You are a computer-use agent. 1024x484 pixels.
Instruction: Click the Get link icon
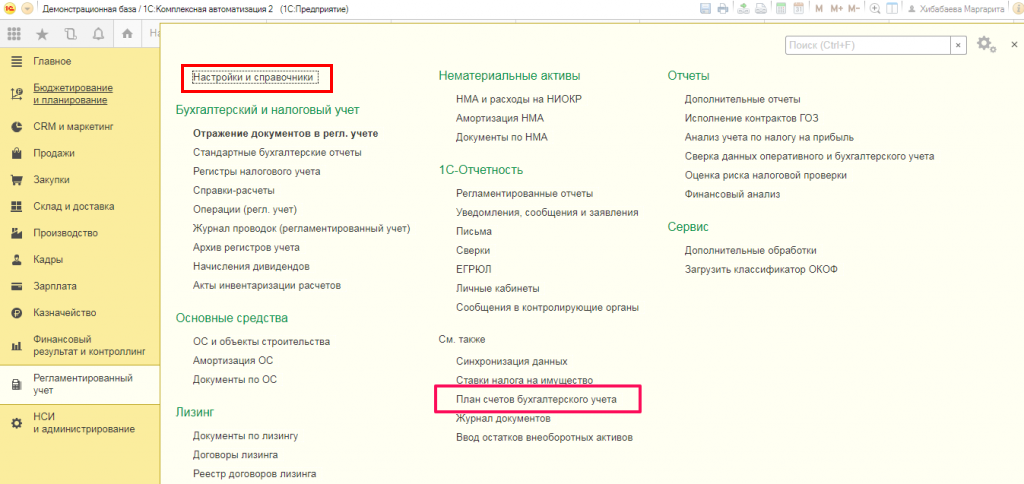click(744, 9)
